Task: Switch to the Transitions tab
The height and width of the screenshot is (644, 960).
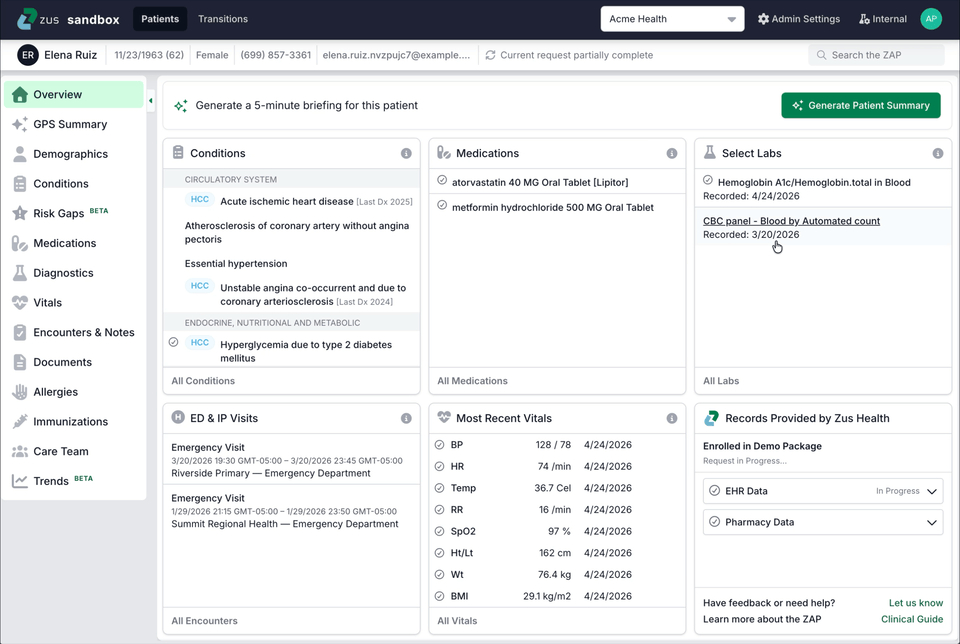Action: [223, 19]
